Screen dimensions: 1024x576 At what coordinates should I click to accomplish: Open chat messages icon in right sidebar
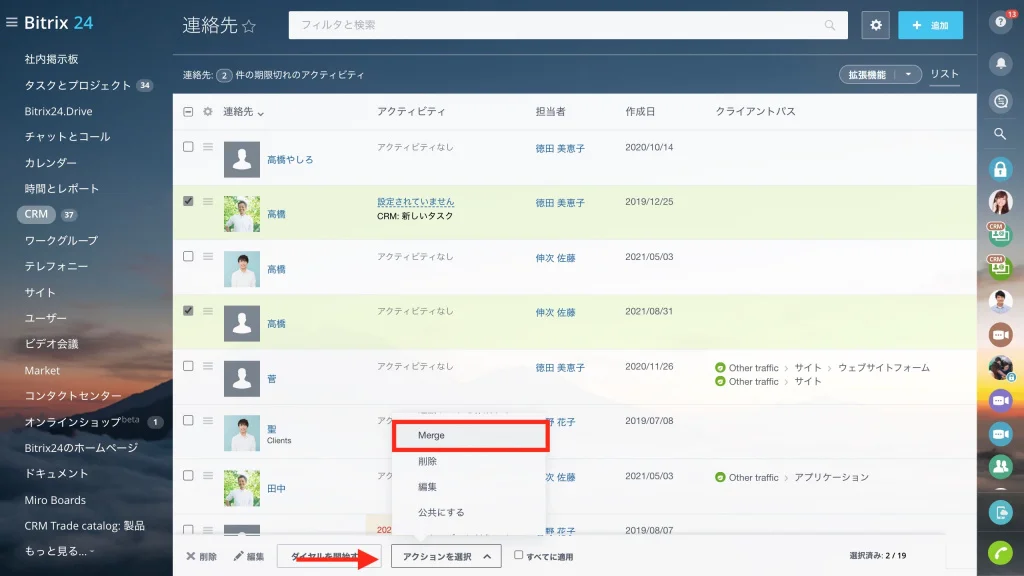[1000, 101]
